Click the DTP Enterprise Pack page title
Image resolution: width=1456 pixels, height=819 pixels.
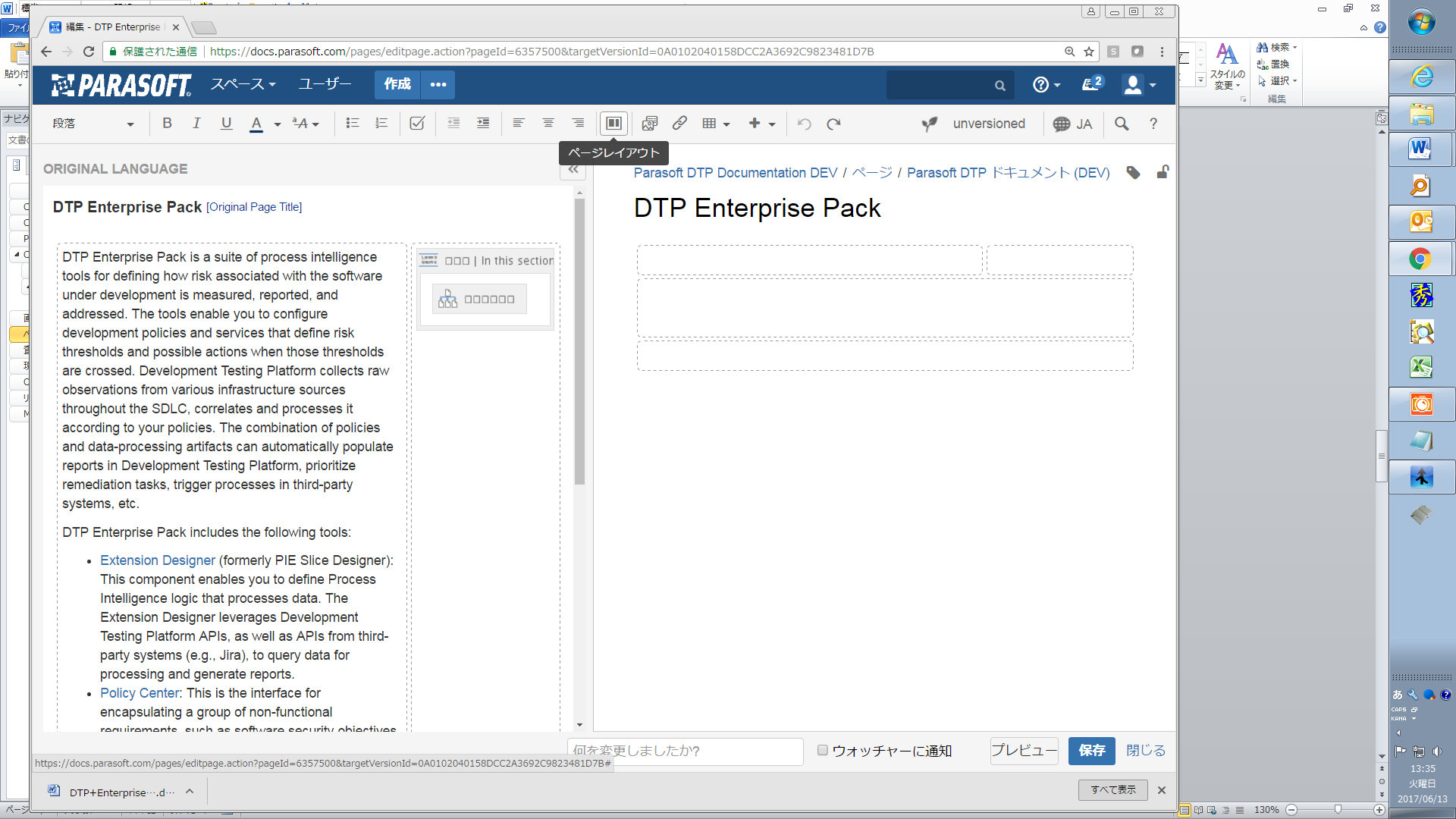(x=757, y=208)
